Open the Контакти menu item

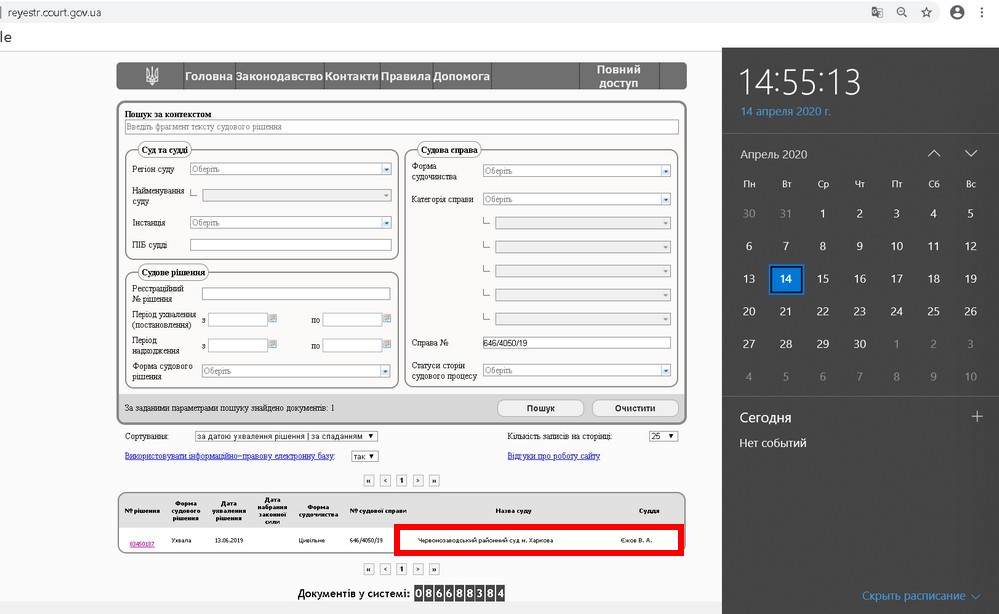click(x=352, y=76)
